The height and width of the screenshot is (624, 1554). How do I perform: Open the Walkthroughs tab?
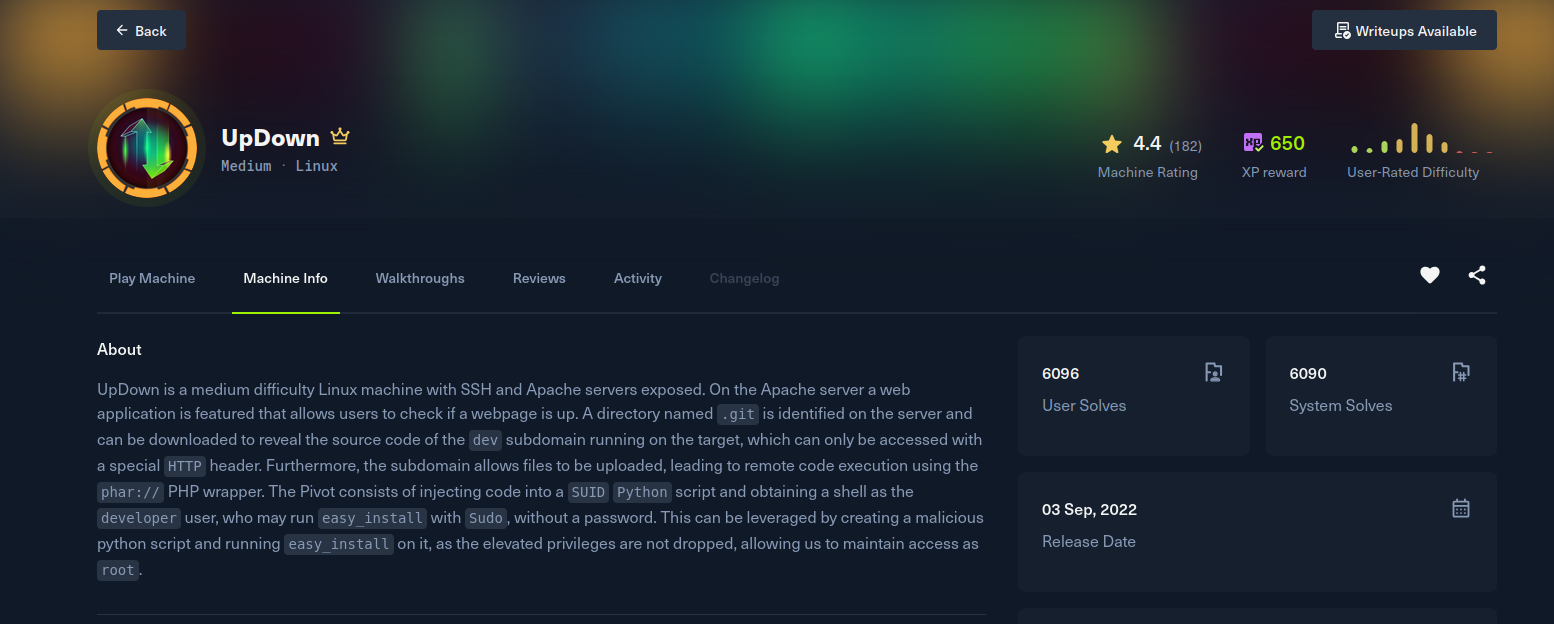[420, 278]
